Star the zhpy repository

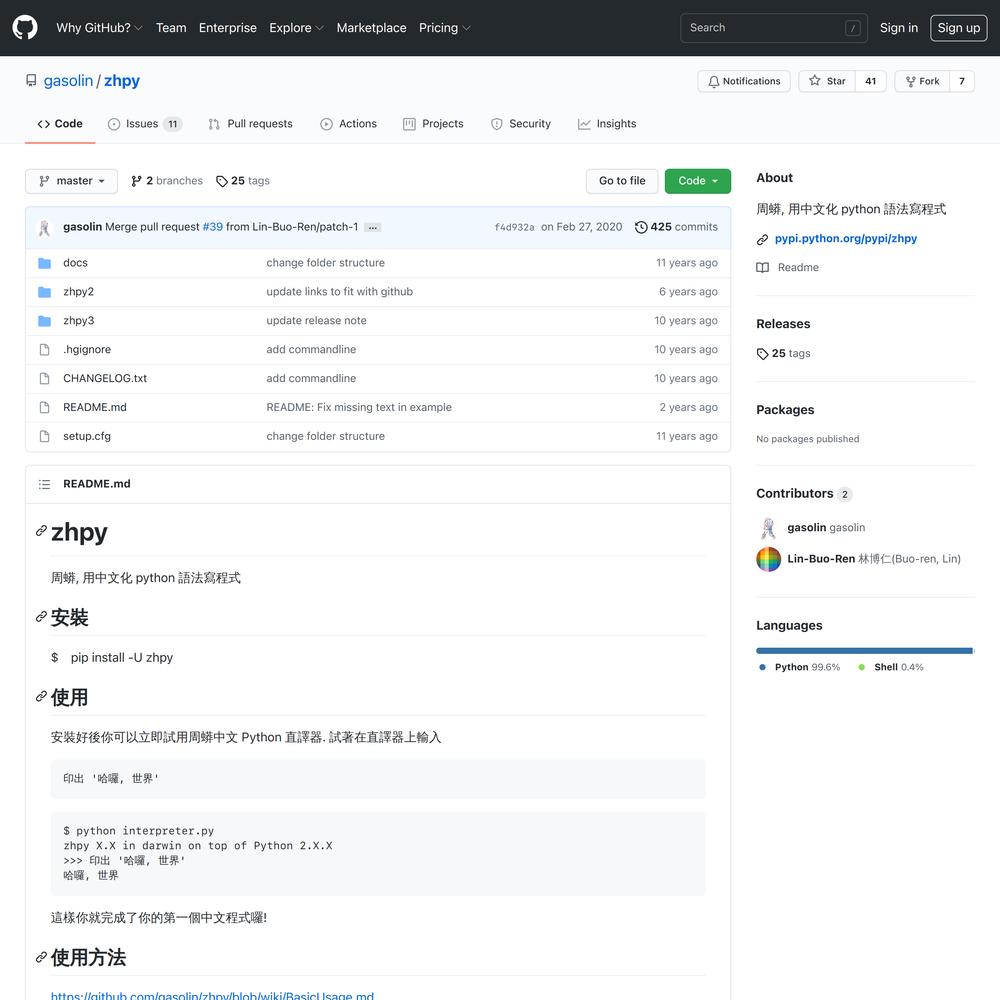(x=827, y=81)
